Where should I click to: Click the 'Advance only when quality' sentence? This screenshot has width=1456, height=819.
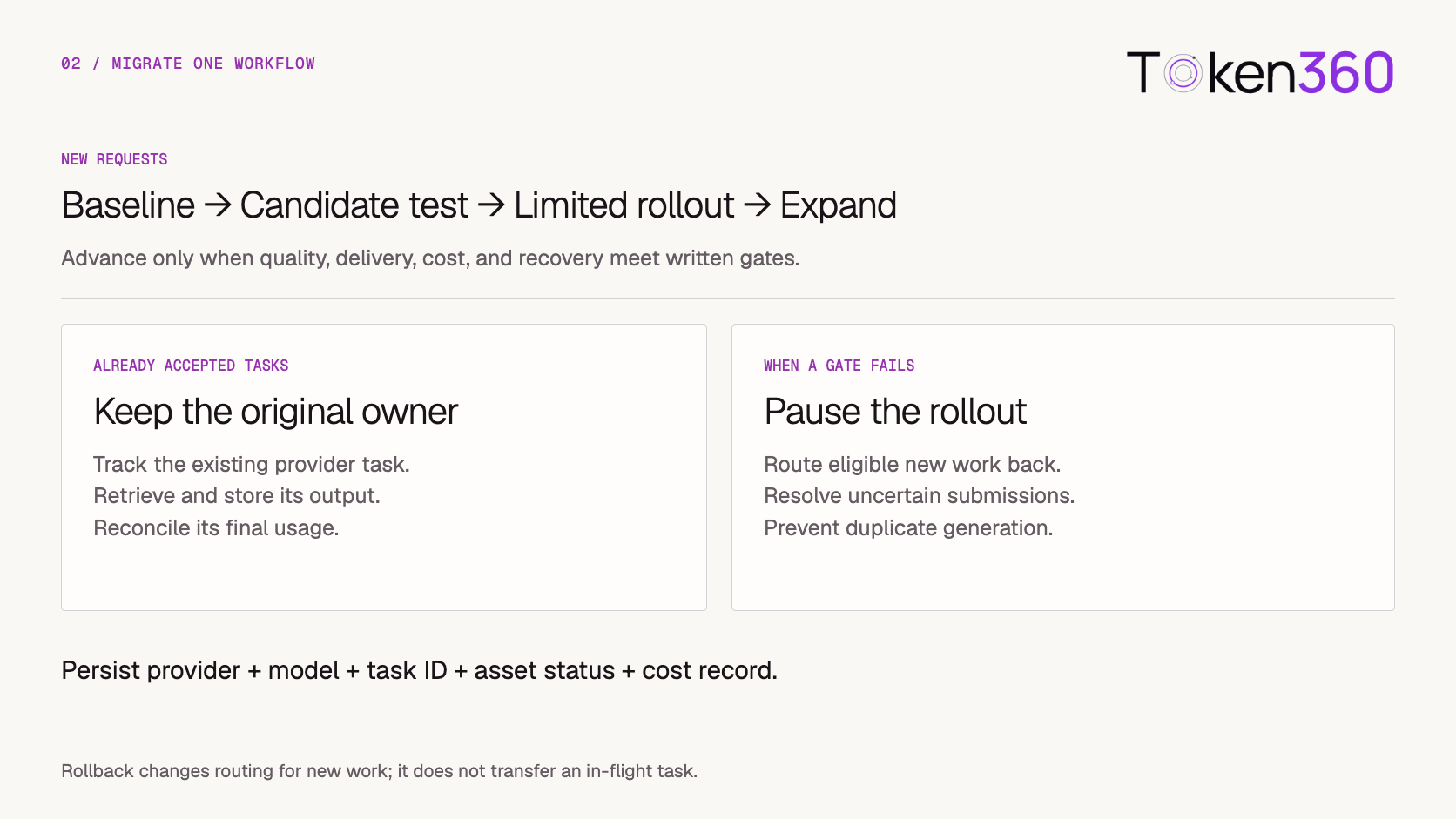[430, 258]
